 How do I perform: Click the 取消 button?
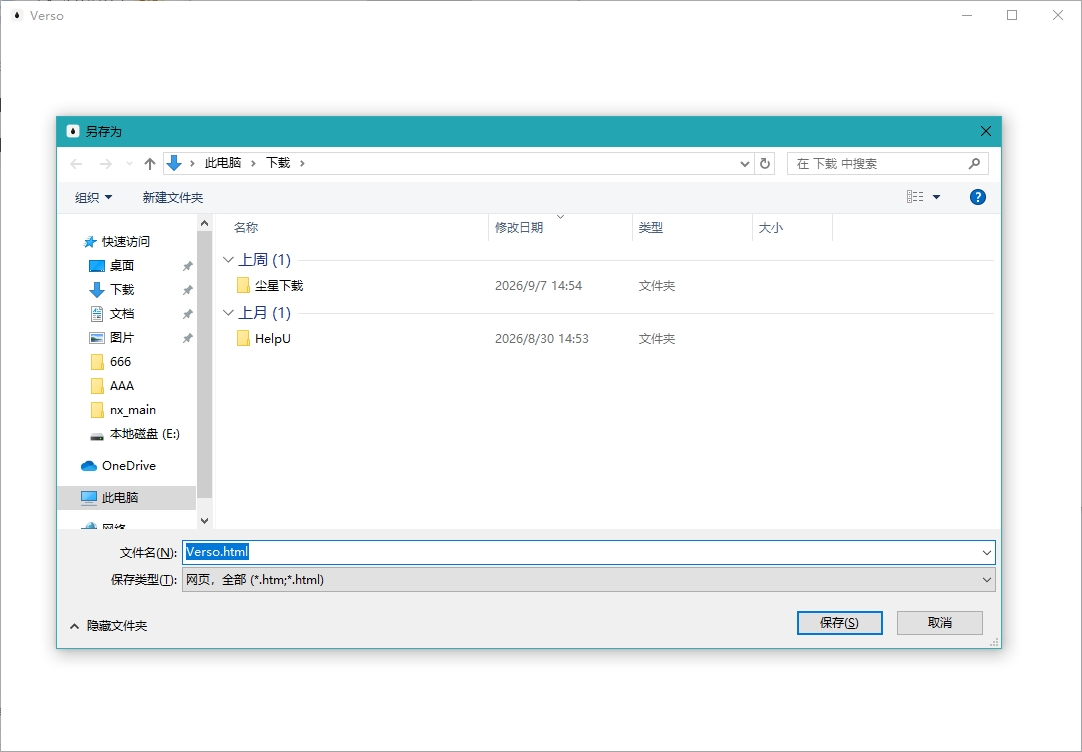939,622
